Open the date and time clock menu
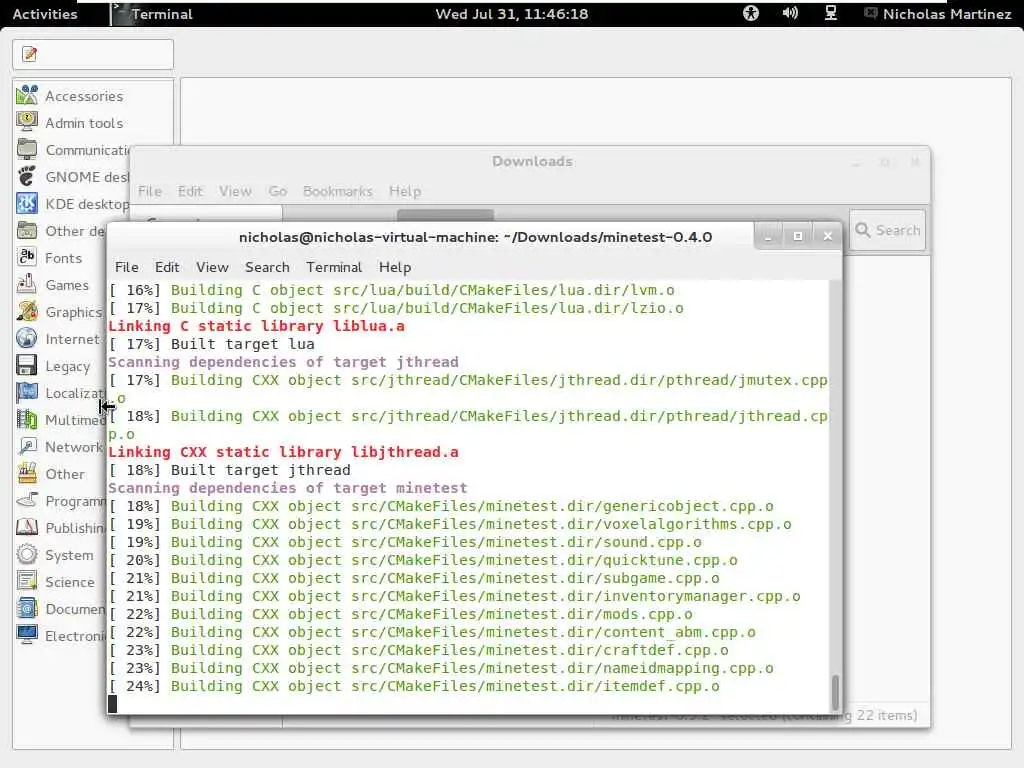 point(512,14)
